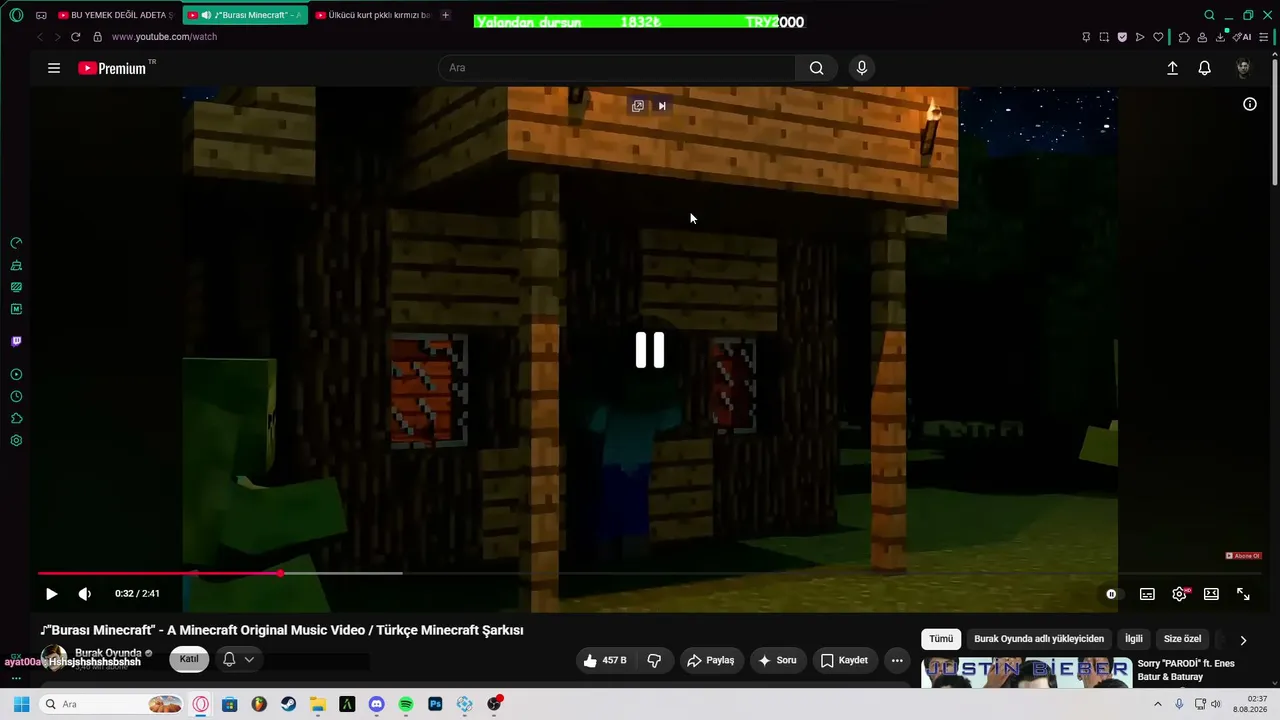
Task: Open more actions three-dot menu
Action: (x=897, y=660)
